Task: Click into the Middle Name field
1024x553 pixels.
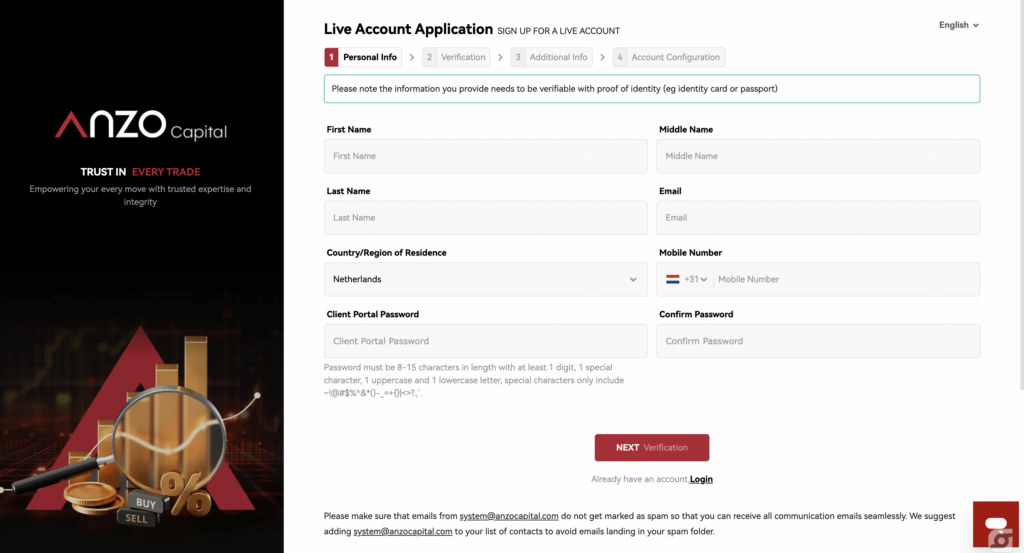Action: (817, 156)
